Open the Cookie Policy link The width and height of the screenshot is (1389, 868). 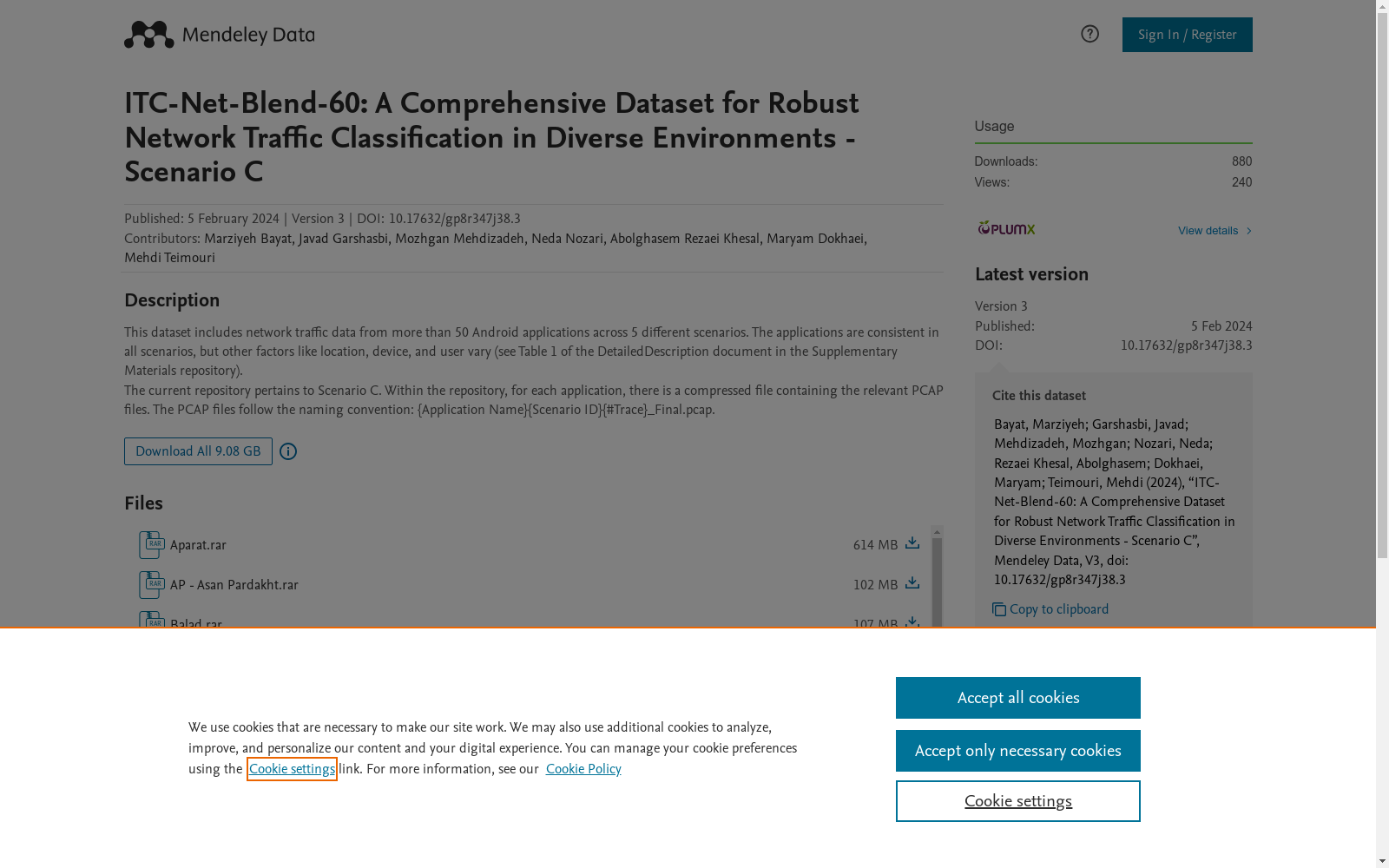click(x=583, y=769)
